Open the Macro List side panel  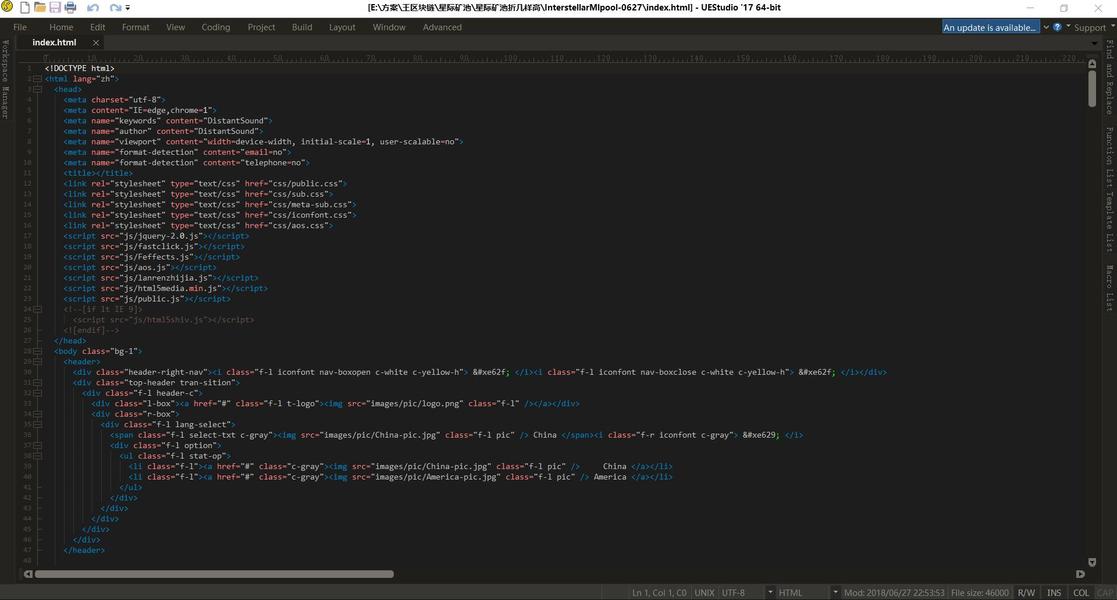coord(1109,288)
